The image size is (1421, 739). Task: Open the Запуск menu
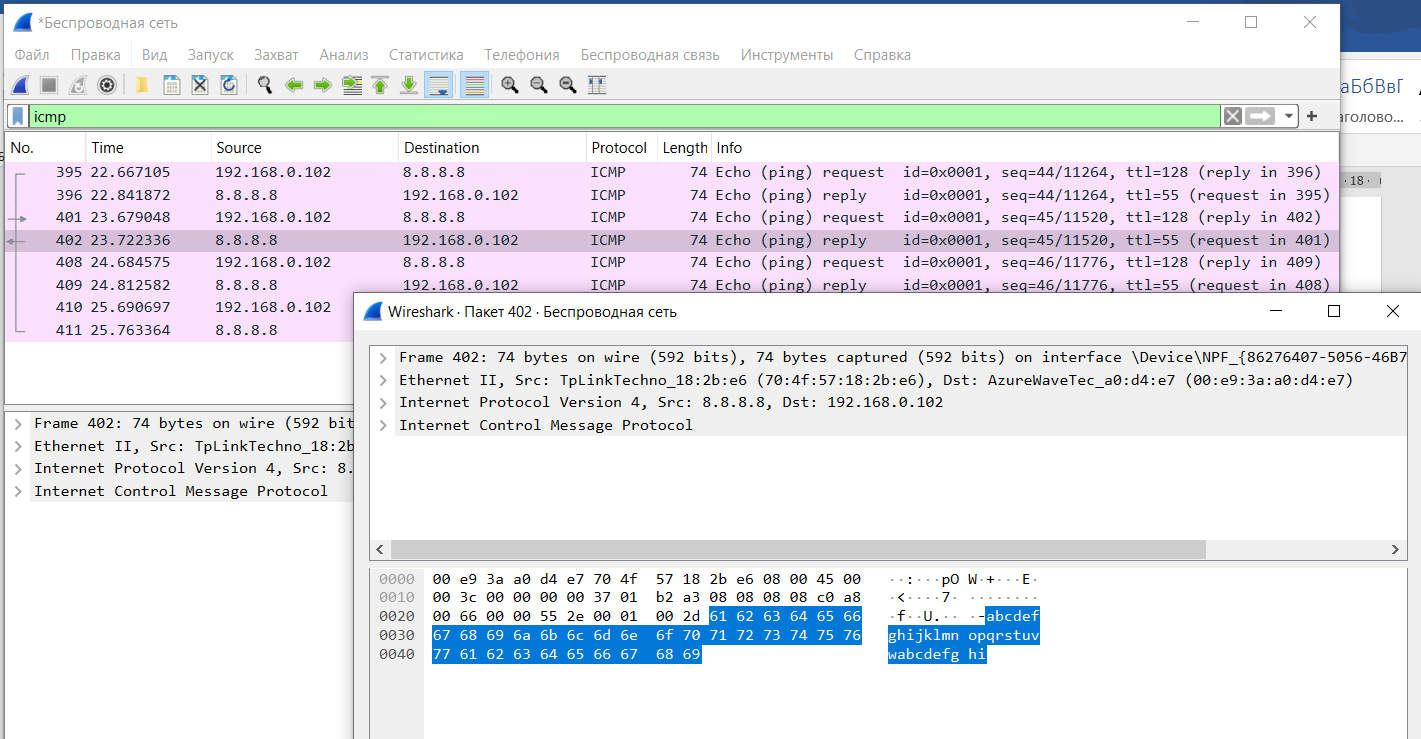pyautogui.click(x=211, y=55)
